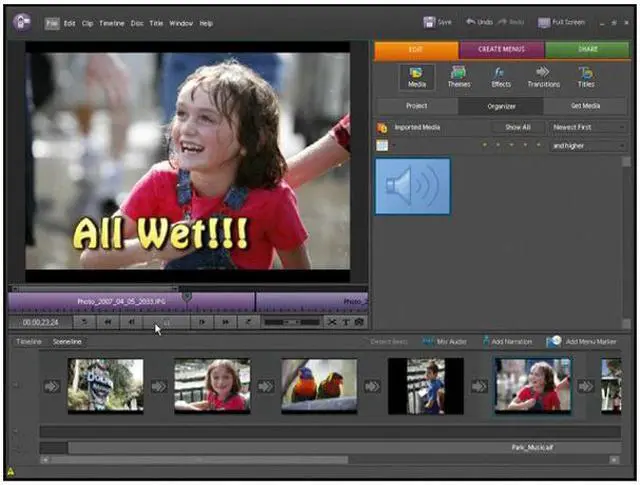Viewport: 640px width, 485px height.
Task: Select the Titles panel icon
Action: coord(586,77)
